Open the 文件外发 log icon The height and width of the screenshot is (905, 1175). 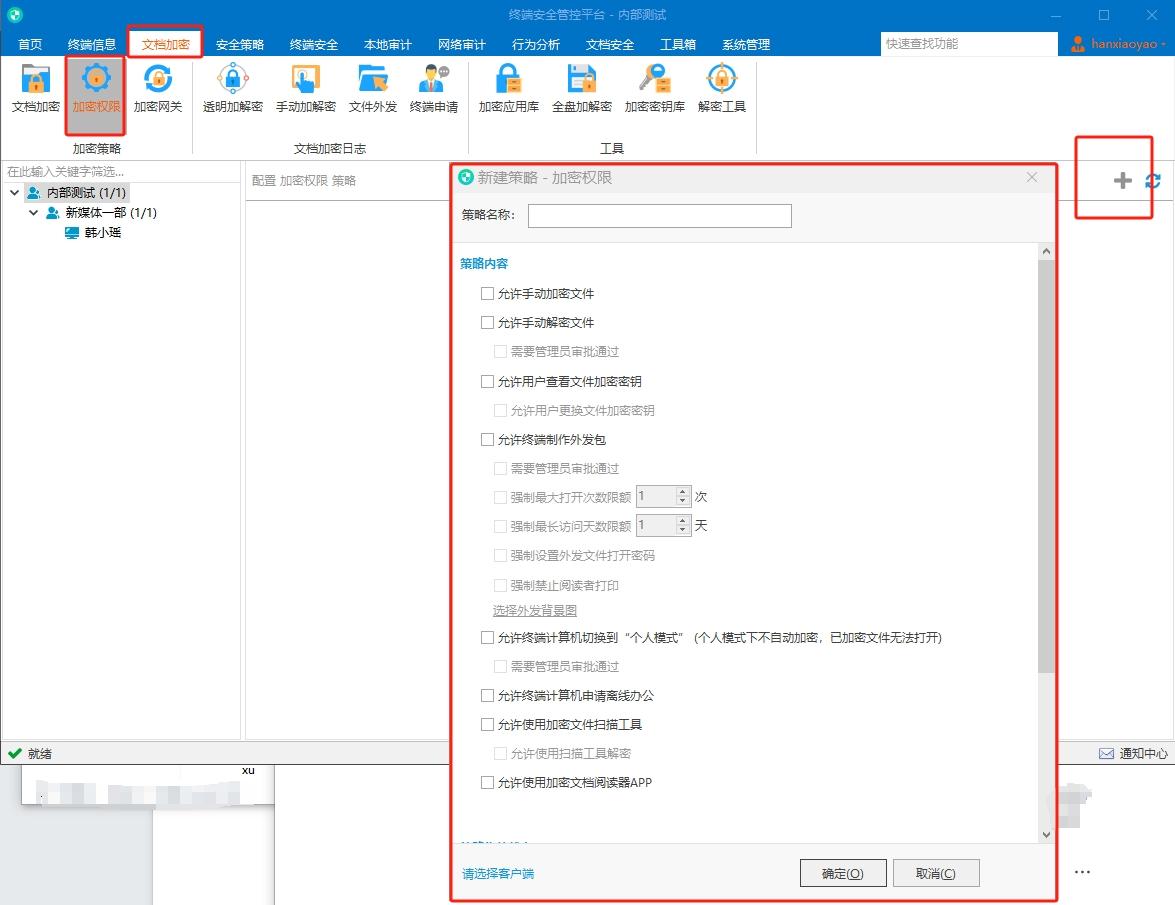tap(372, 88)
